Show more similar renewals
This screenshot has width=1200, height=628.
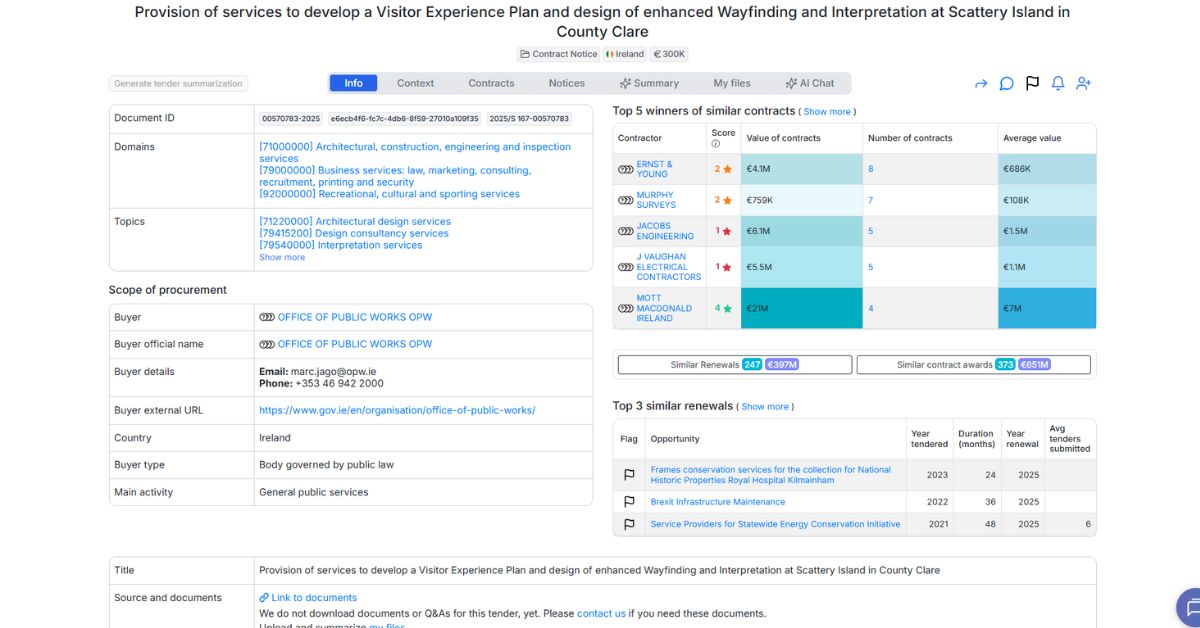point(765,407)
